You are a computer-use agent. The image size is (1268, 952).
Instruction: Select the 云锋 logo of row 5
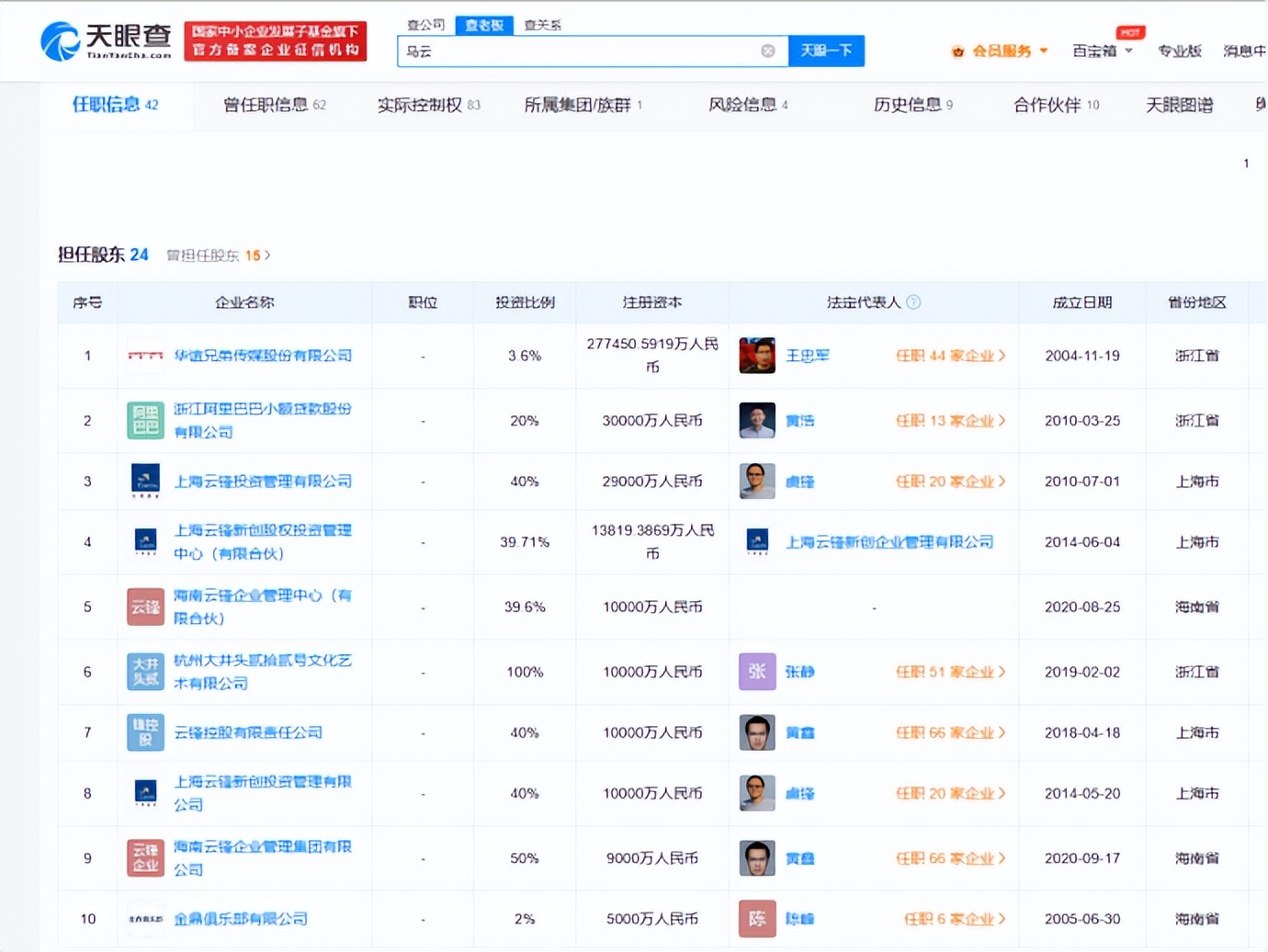(x=144, y=606)
